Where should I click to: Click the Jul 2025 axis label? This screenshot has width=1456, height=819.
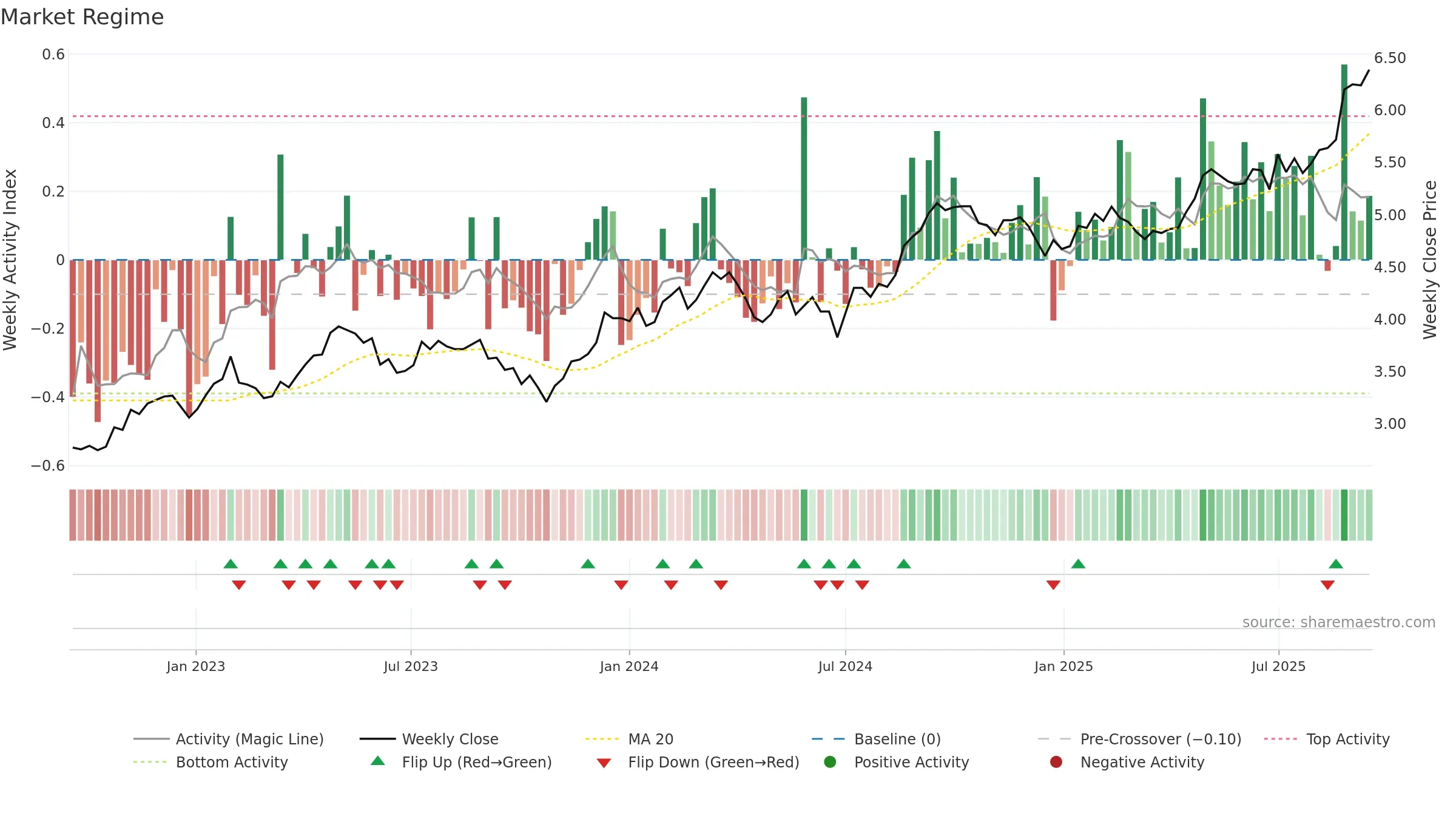pyautogui.click(x=1278, y=666)
